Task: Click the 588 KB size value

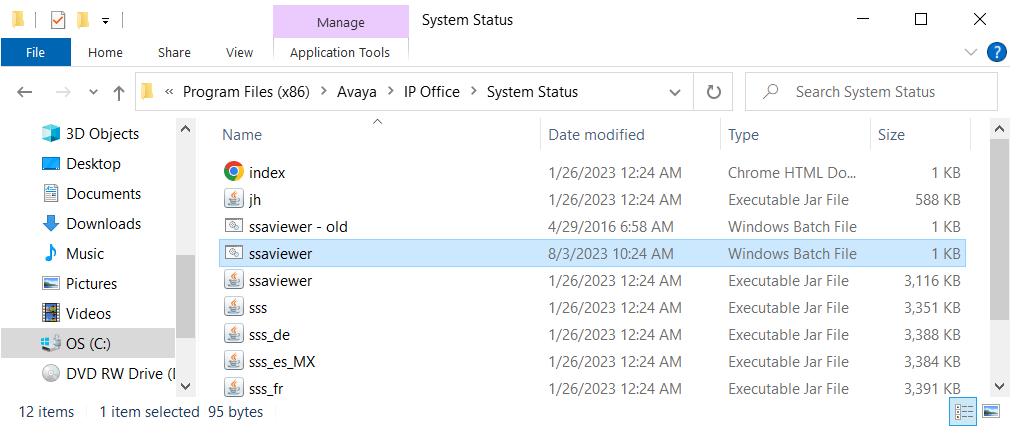Action: [938, 200]
